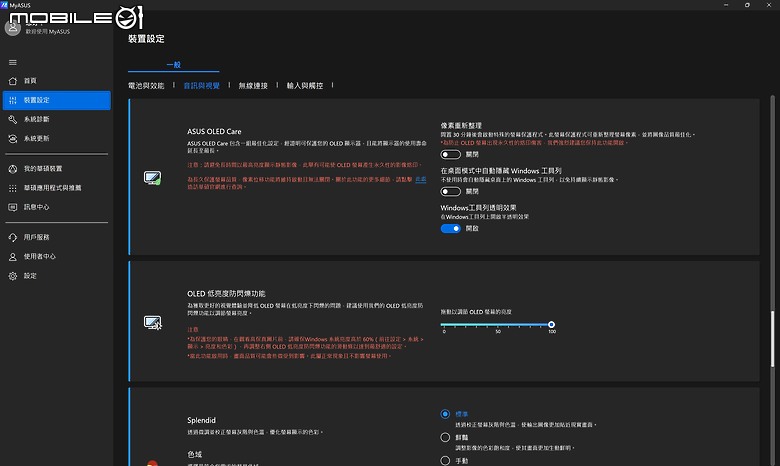Image resolution: width=780 pixels, height=466 pixels.
Task: Switch to 輸入與觸控 sub-tab
Action: click(304, 86)
